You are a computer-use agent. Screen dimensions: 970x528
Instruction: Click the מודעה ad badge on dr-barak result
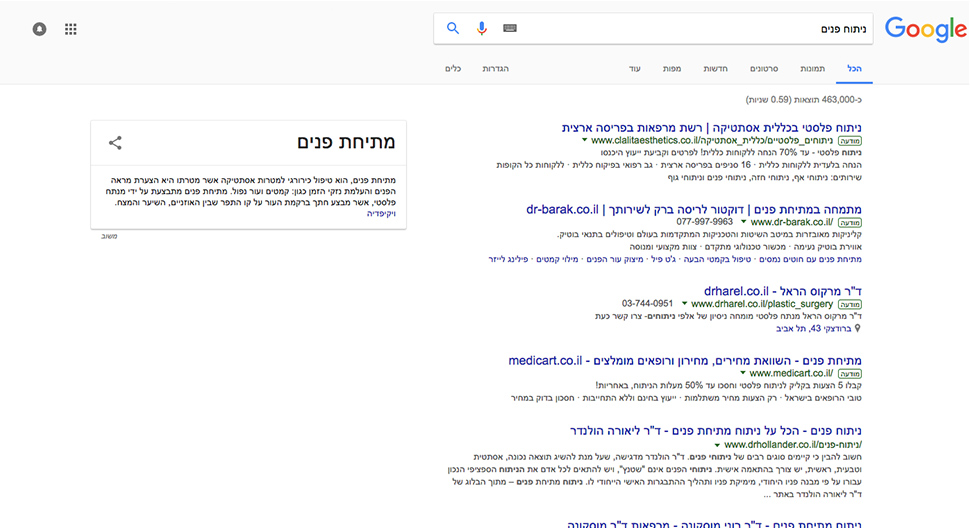coord(850,223)
